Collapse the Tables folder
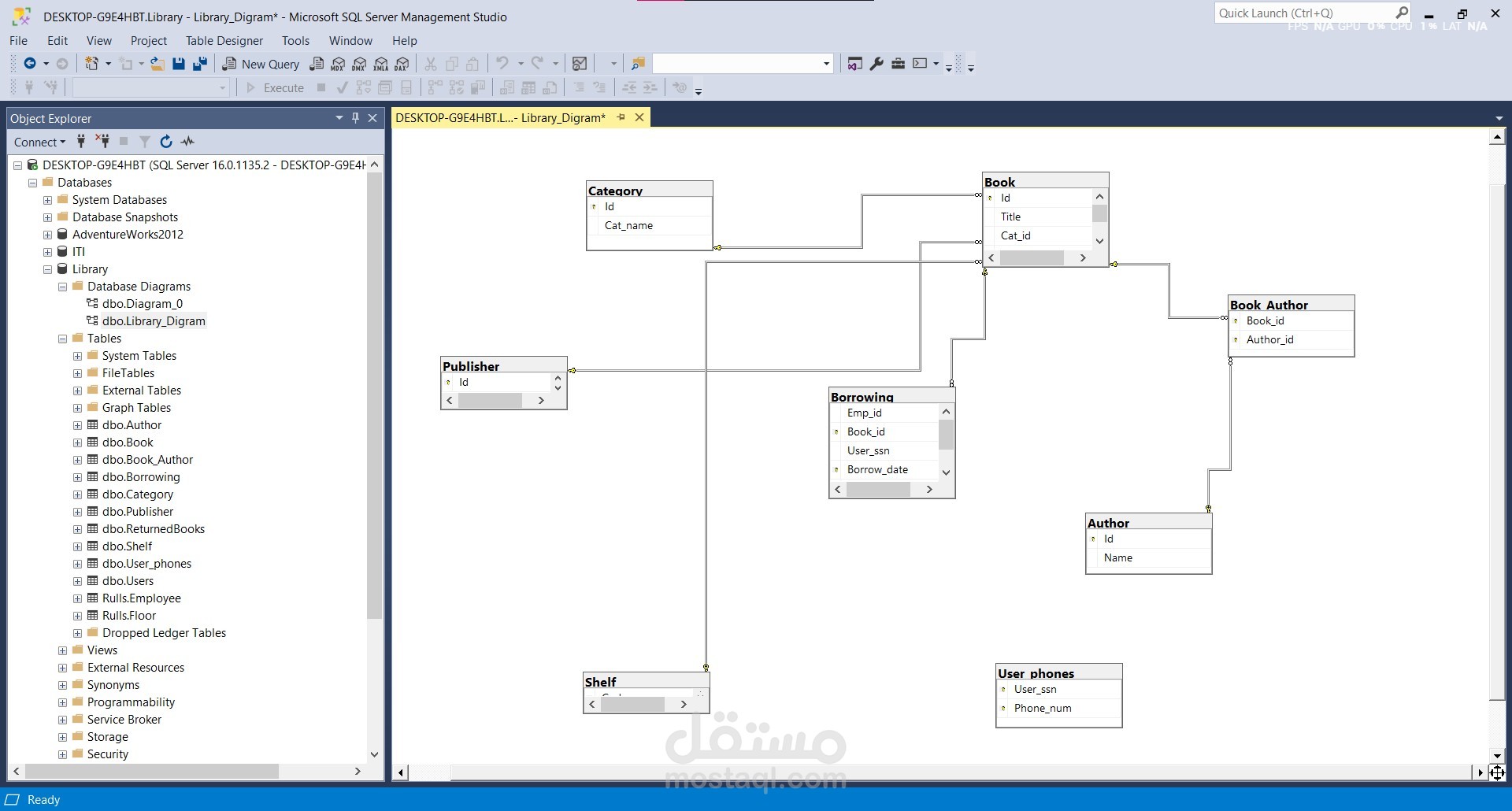Viewport: 1512px width, 811px height. pos(62,339)
